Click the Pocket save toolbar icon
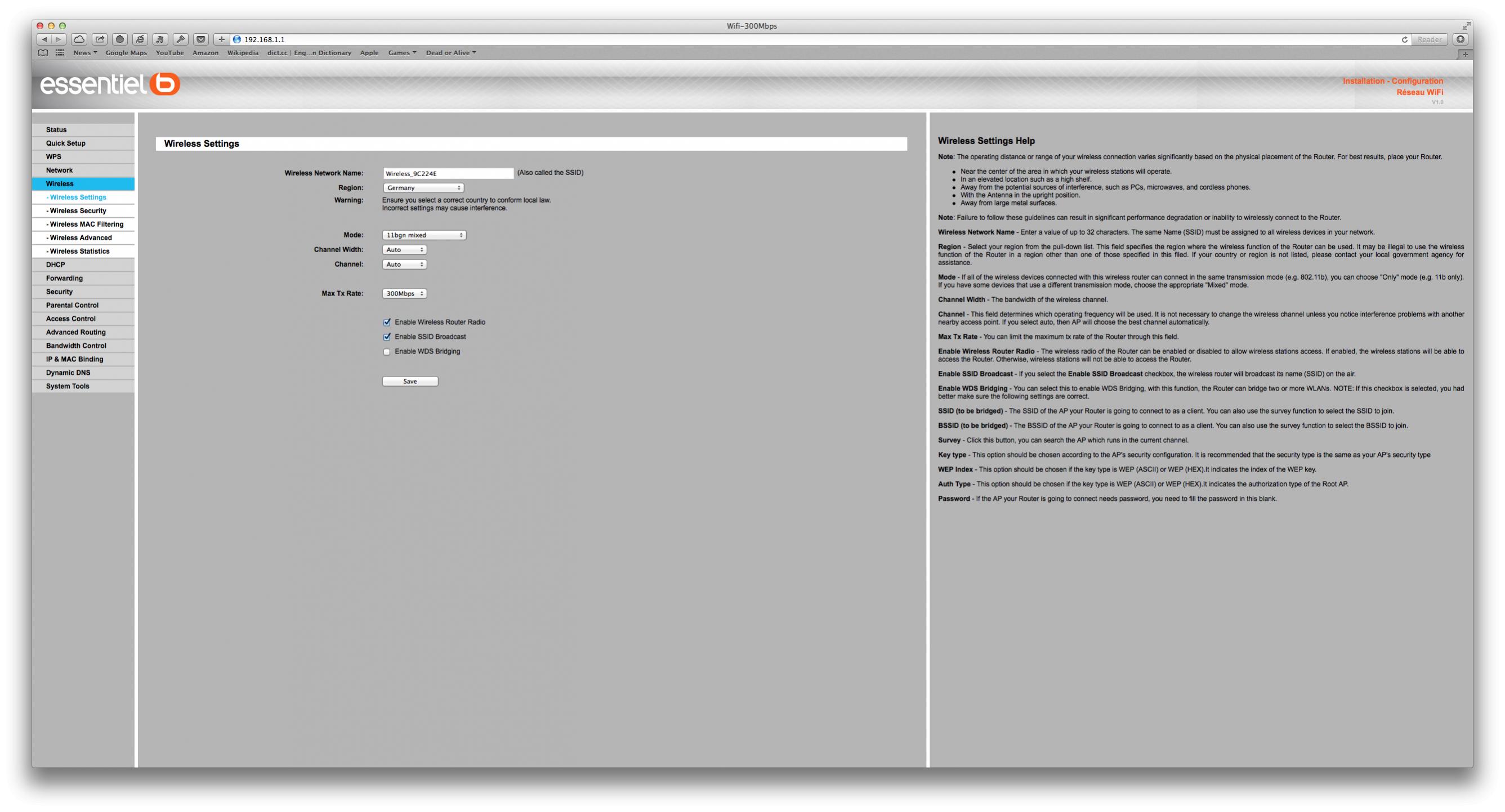 coord(201,39)
